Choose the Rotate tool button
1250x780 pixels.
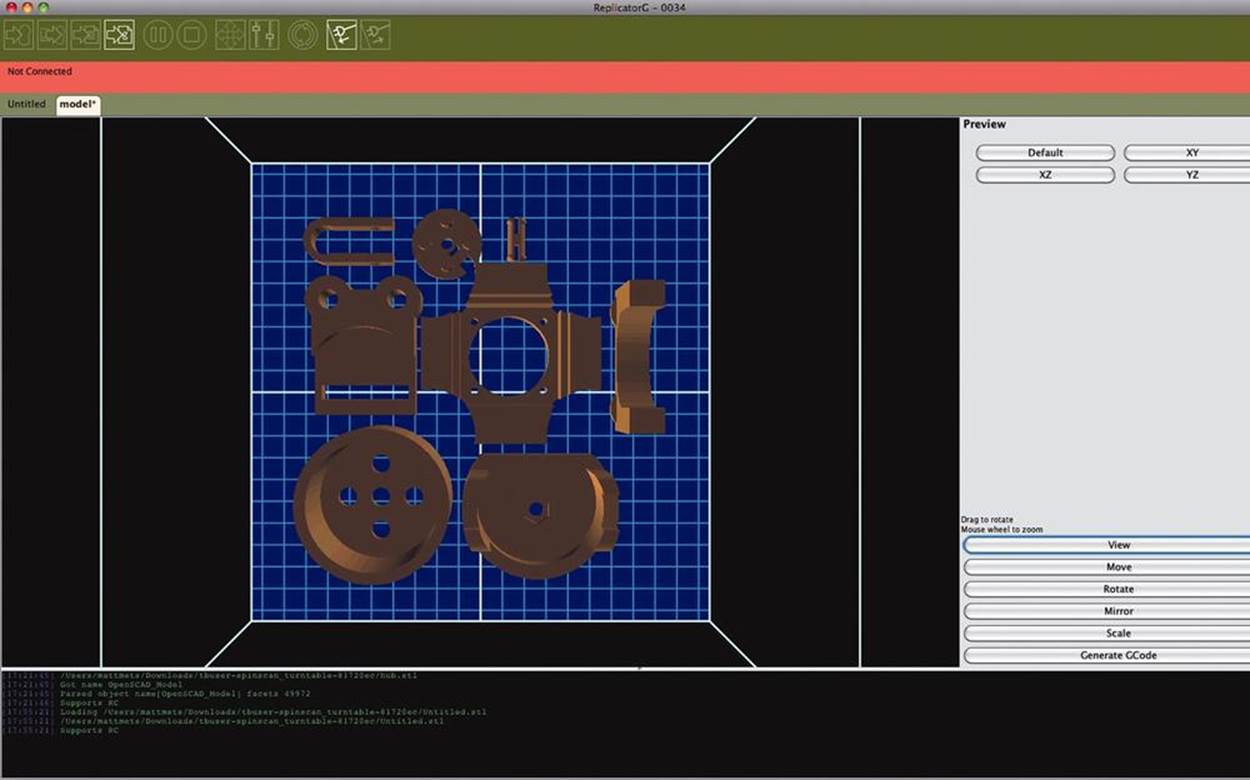[1107, 589]
